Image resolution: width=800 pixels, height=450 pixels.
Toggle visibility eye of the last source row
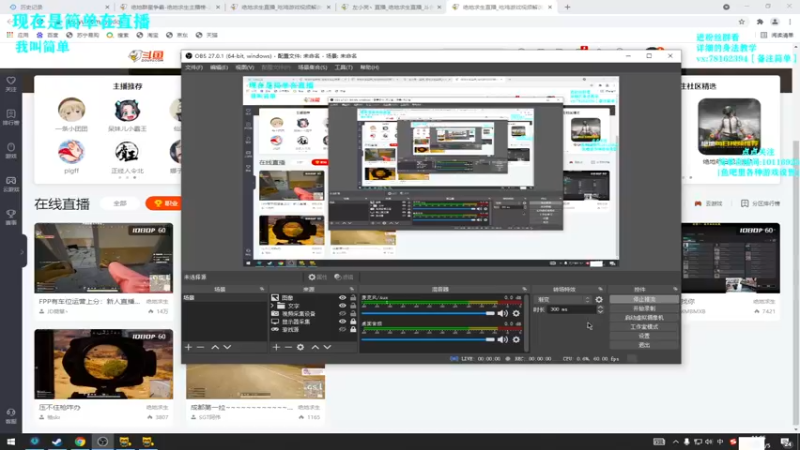[342, 330]
